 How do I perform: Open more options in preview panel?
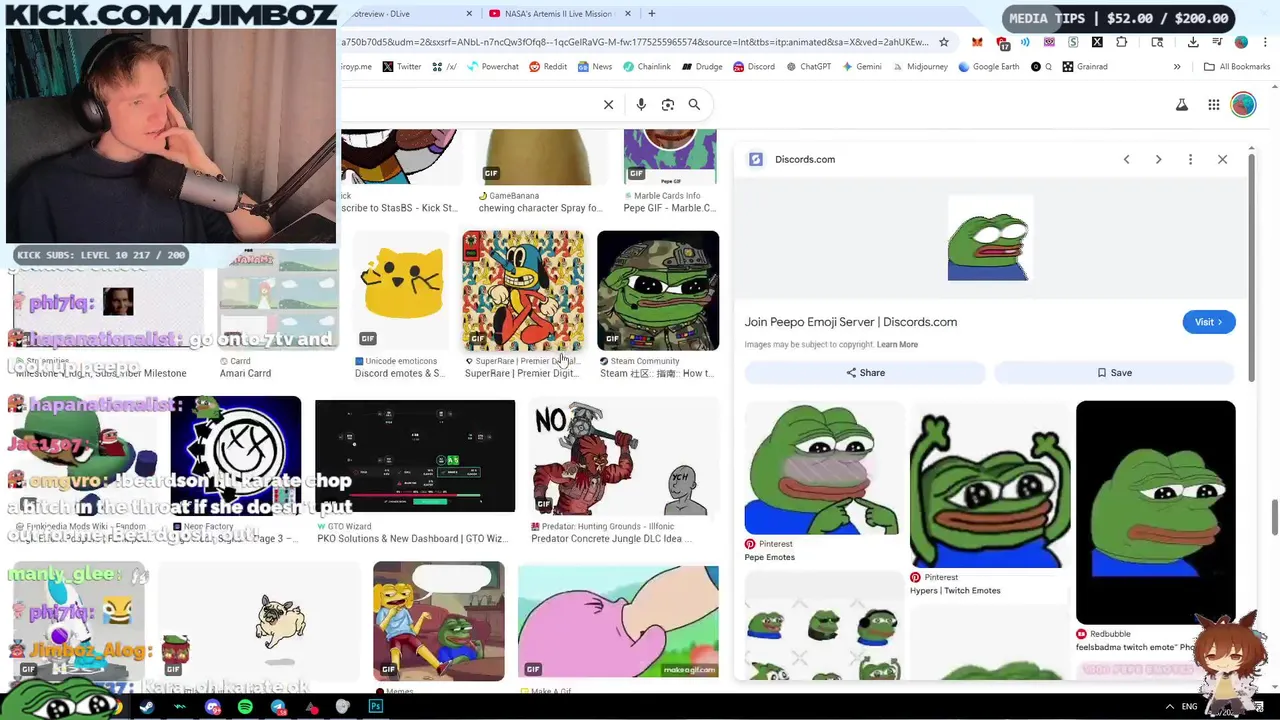[1190, 160]
